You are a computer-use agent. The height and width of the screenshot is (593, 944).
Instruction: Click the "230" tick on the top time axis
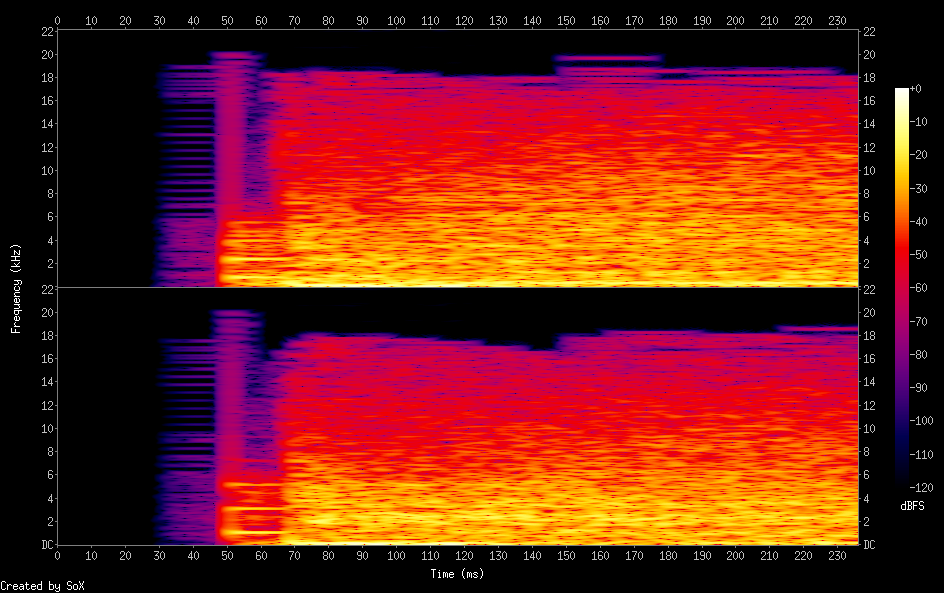point(837,21)
